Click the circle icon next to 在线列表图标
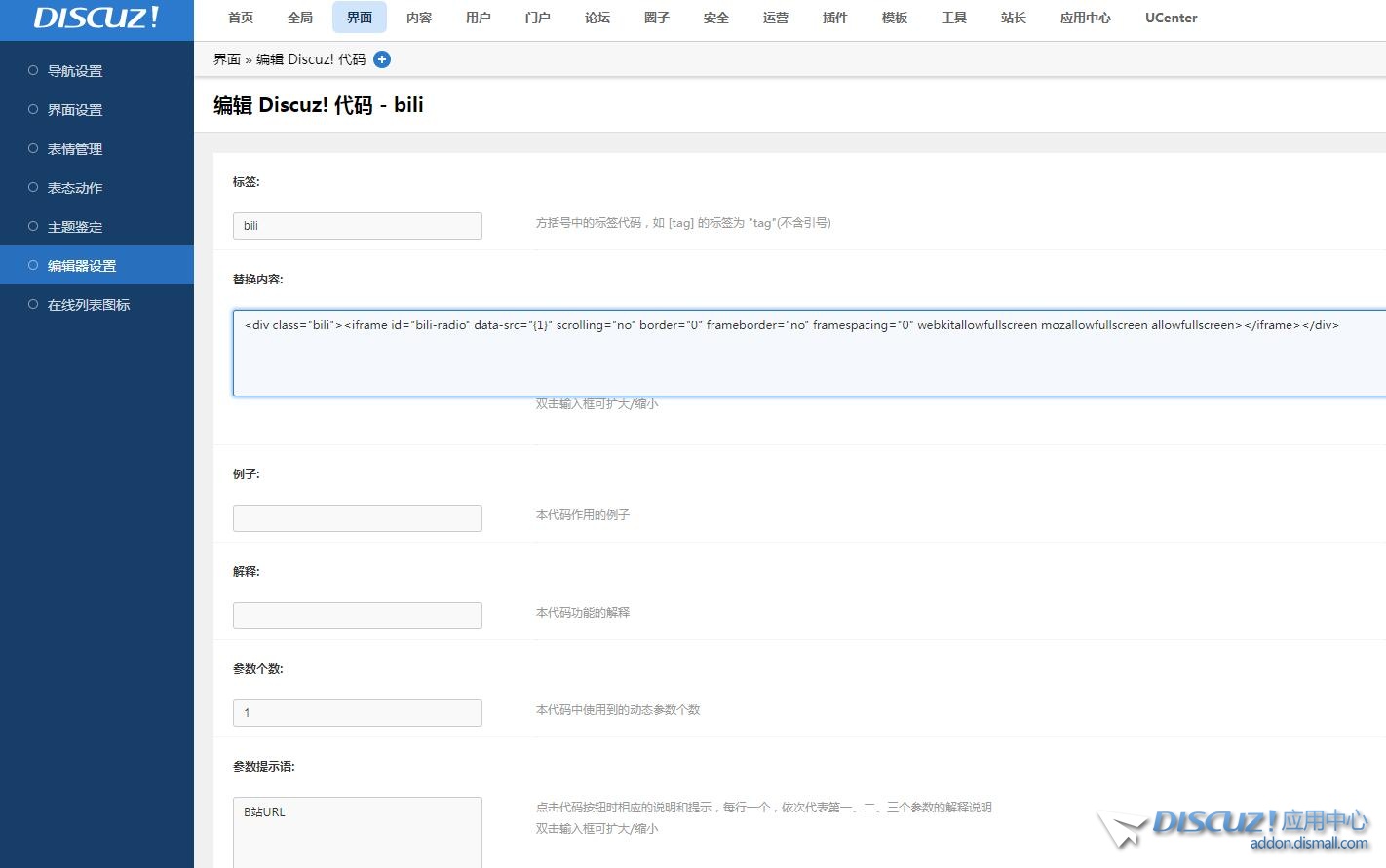The width and height of the screenshot is (1386, 868). 34,304
